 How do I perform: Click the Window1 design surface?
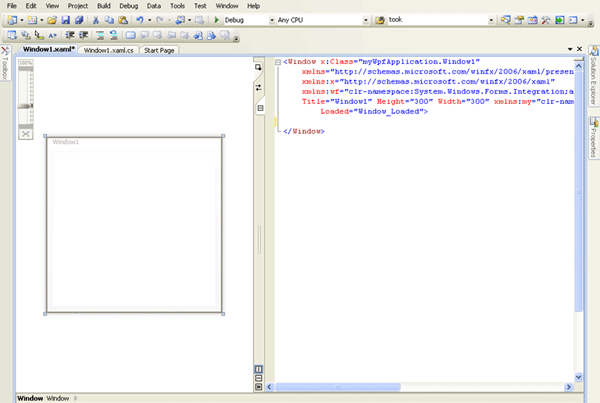click(133, 225)
